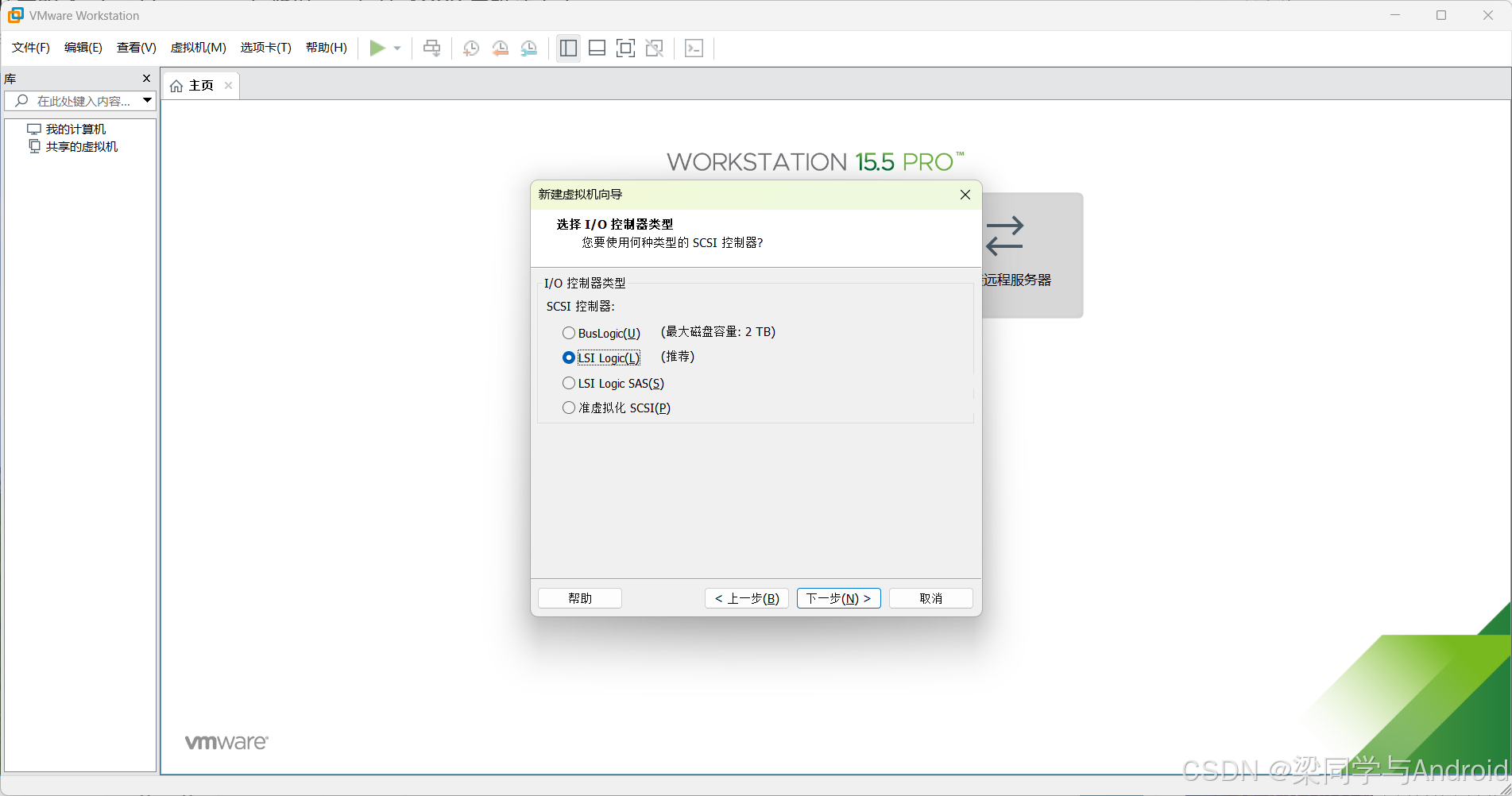
Task: Click the < 上一步(B) button
Action: pyautogui.click(x=747, y=598)
